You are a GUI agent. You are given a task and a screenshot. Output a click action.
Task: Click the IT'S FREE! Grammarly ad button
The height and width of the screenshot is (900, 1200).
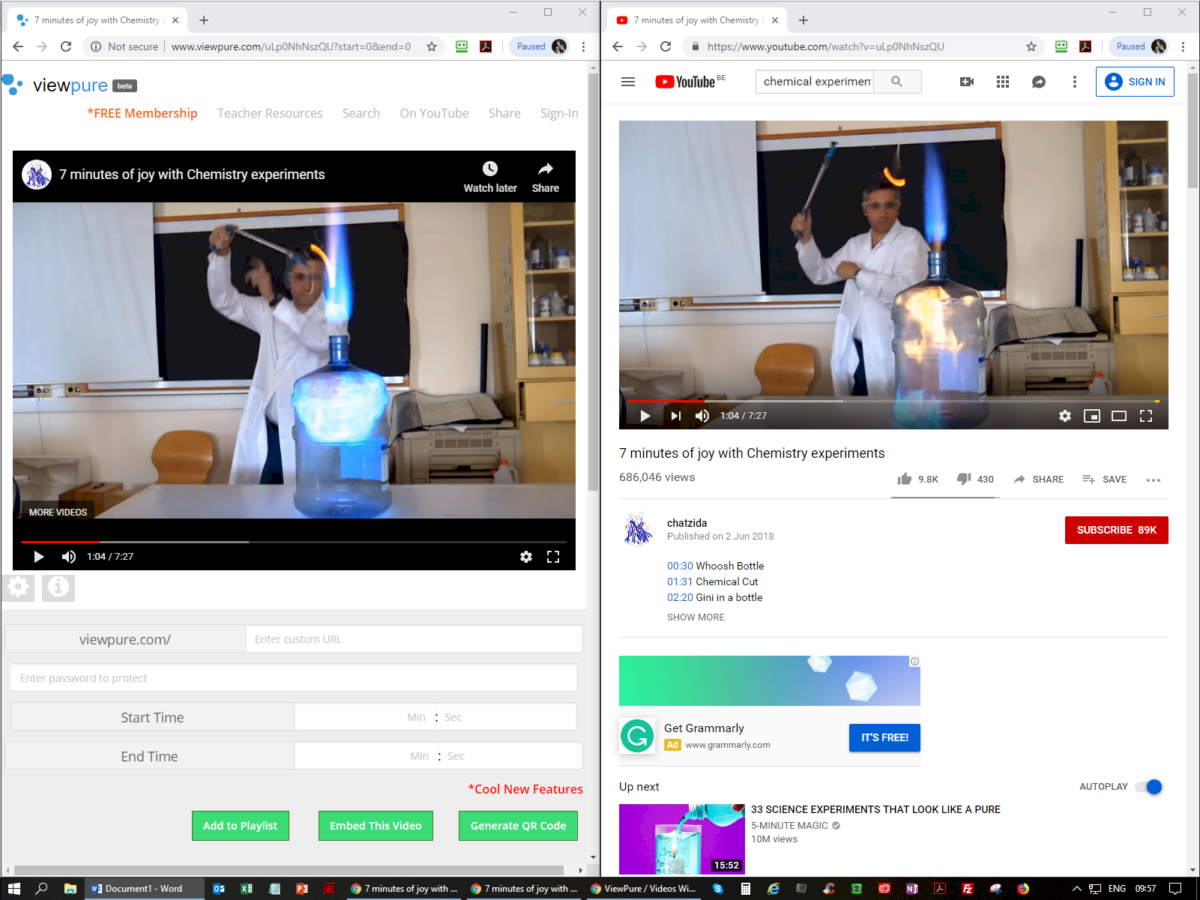click(884, 737)
